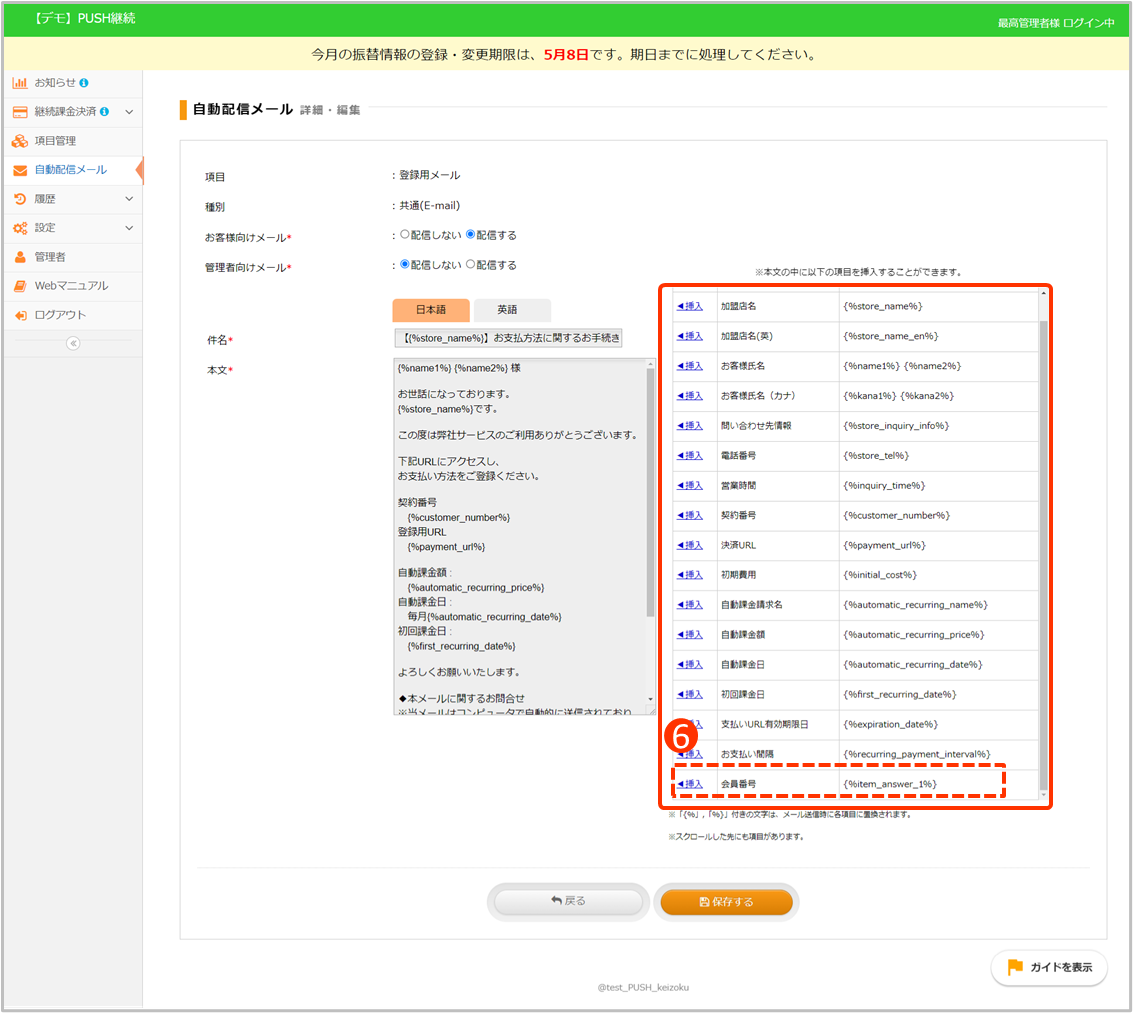Select 配信する for お客様向けメール
Viewport: 1133px width, 1013px height.
tap(471, 235)
